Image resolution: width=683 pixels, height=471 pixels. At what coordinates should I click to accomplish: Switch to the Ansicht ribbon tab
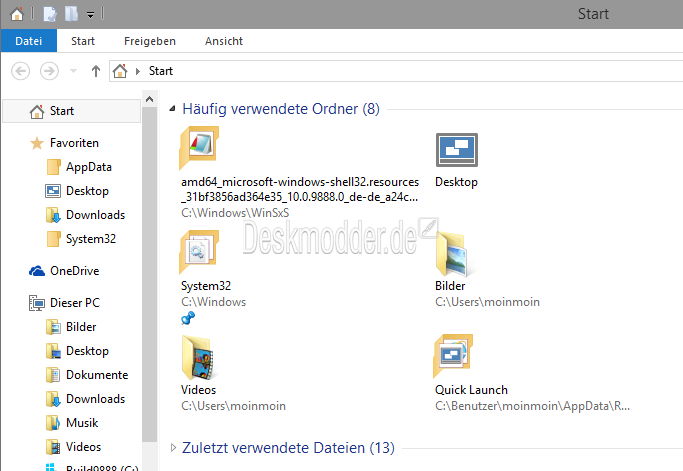pos(224,41)
